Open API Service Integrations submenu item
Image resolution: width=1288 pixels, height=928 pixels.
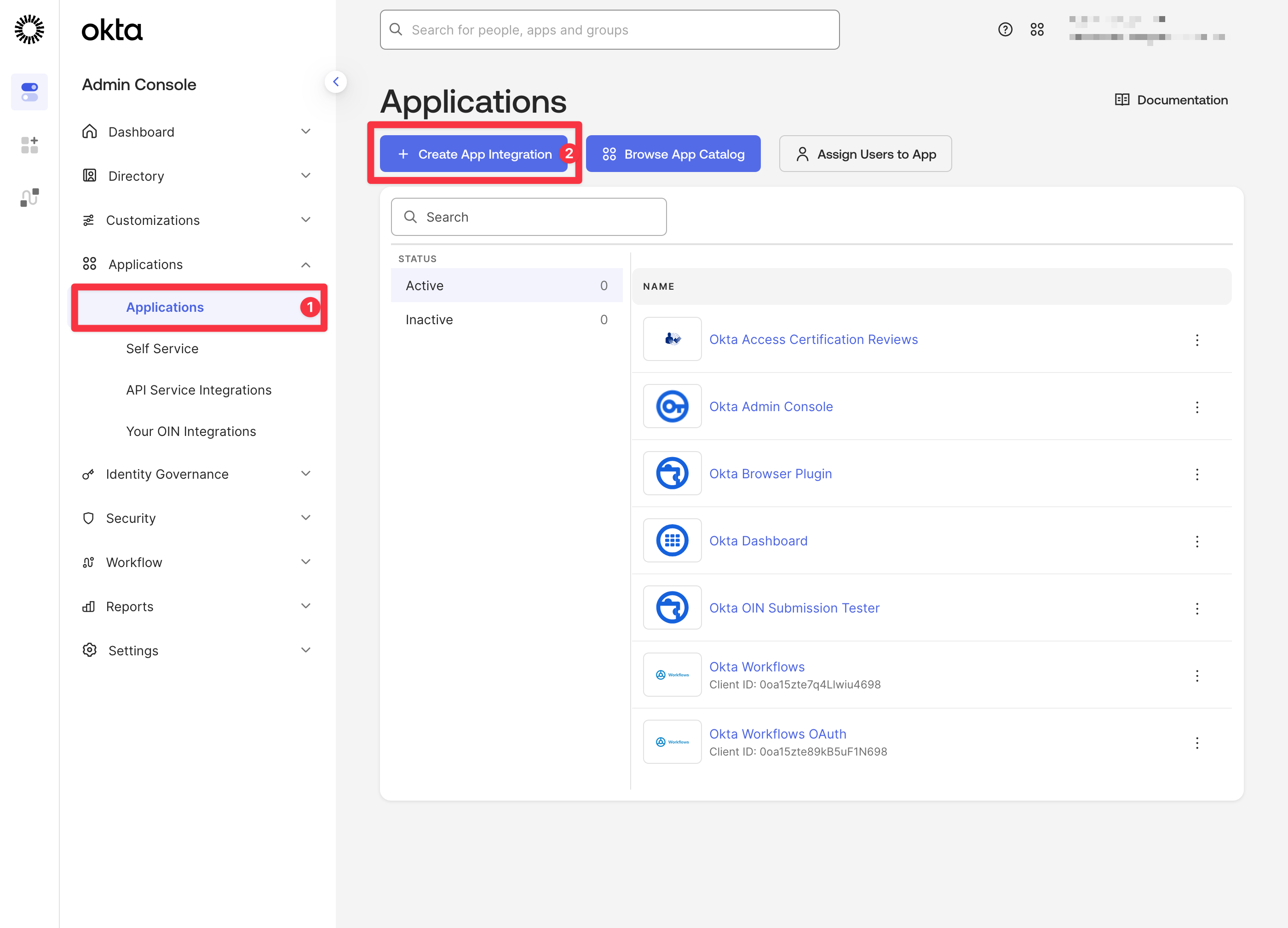point(199,390)
